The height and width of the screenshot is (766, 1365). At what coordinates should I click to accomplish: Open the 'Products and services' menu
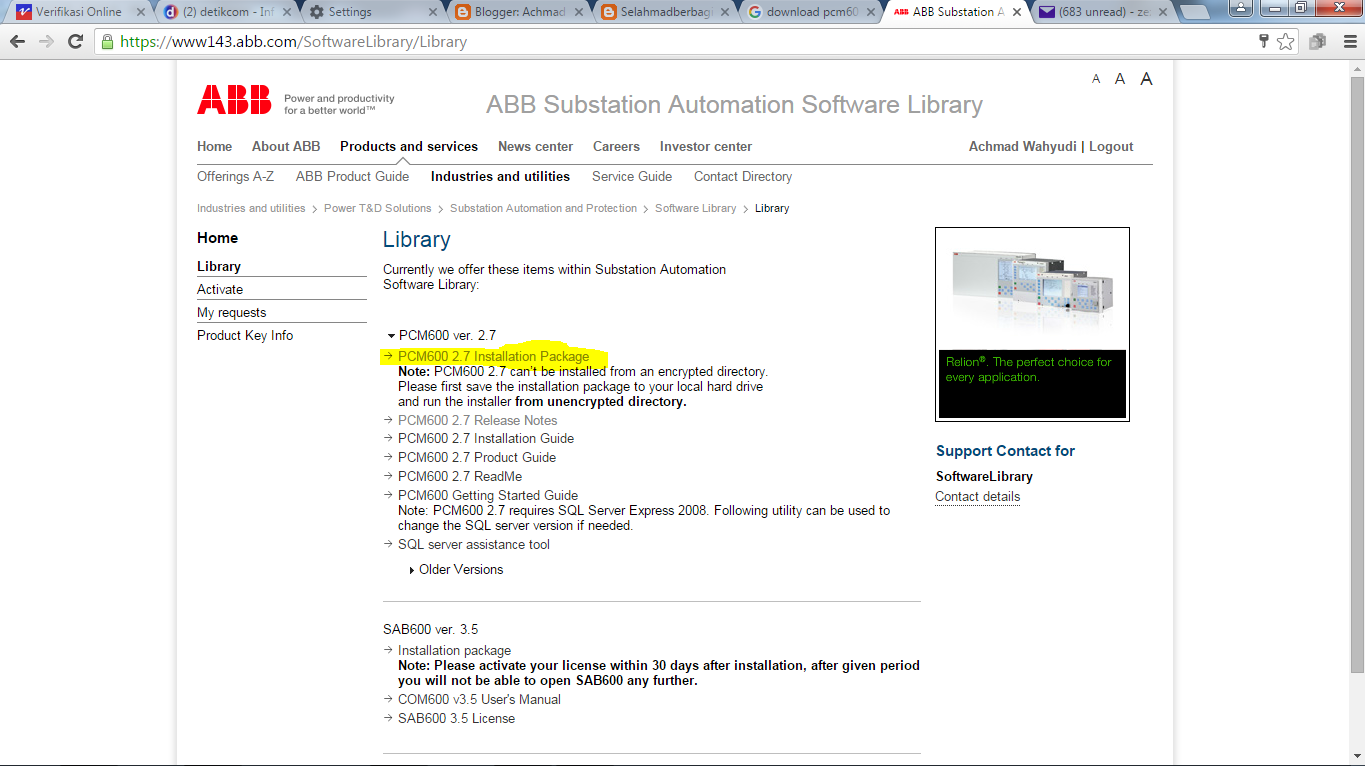pyautogui.click(x=408, y=146)
